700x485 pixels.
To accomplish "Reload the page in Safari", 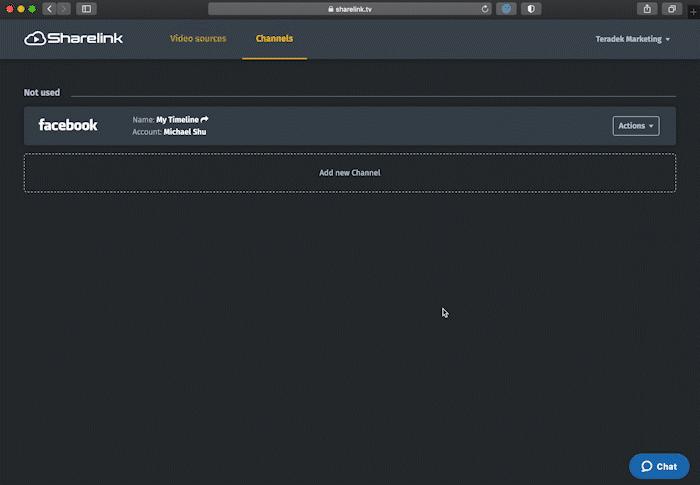I will [x=486, y=8].
